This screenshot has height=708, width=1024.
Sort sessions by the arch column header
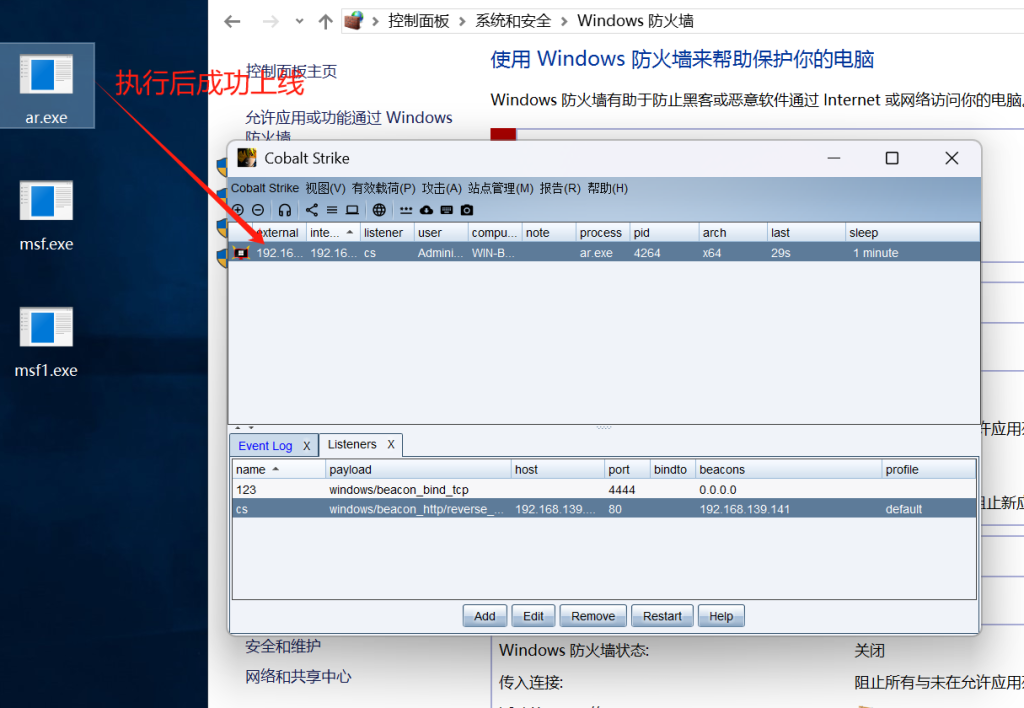[x=733, y=233]
